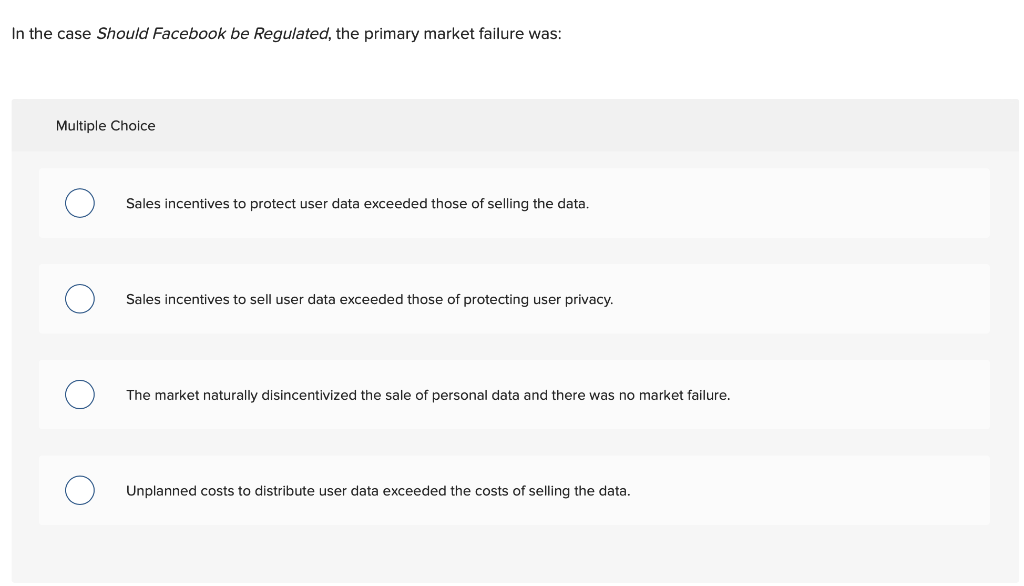The image size is (1024, 586).
Task: Click the 'Multiple Choice' heading label
Action: pyautogui.click(x=106, y=126)
